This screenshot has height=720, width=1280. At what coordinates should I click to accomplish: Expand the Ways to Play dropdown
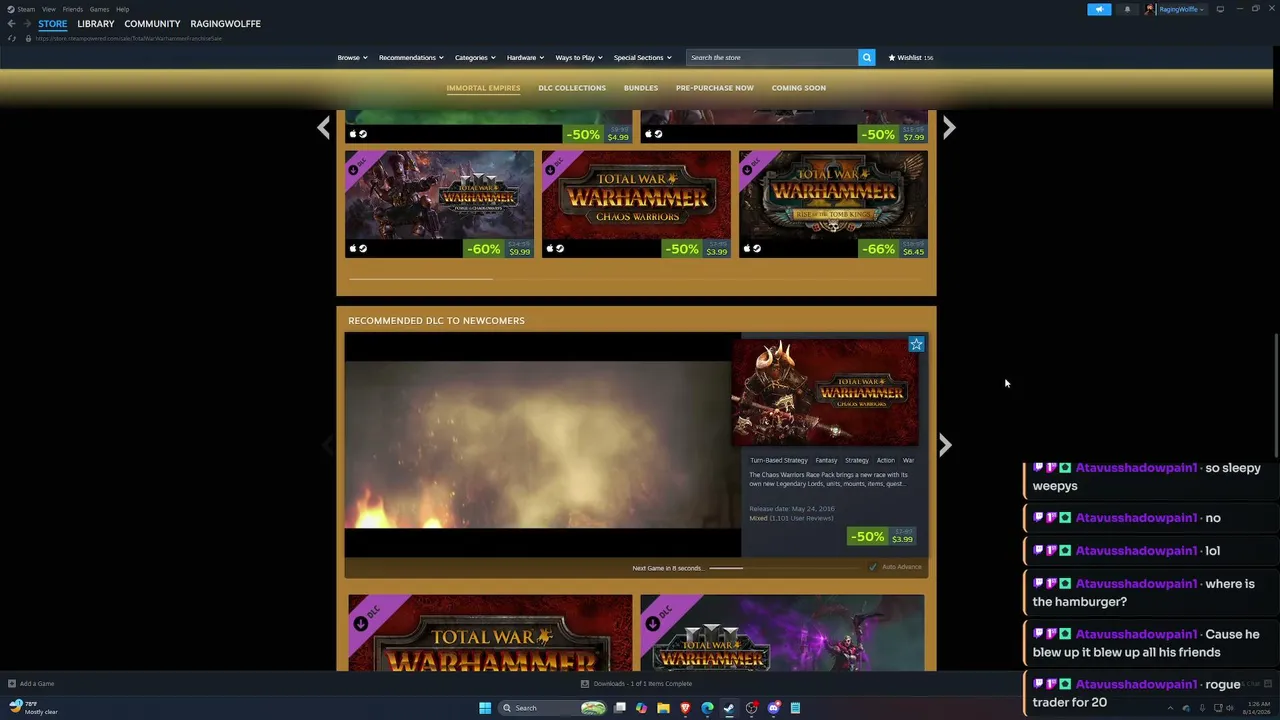pyautogui.click(x=579, y=57)
